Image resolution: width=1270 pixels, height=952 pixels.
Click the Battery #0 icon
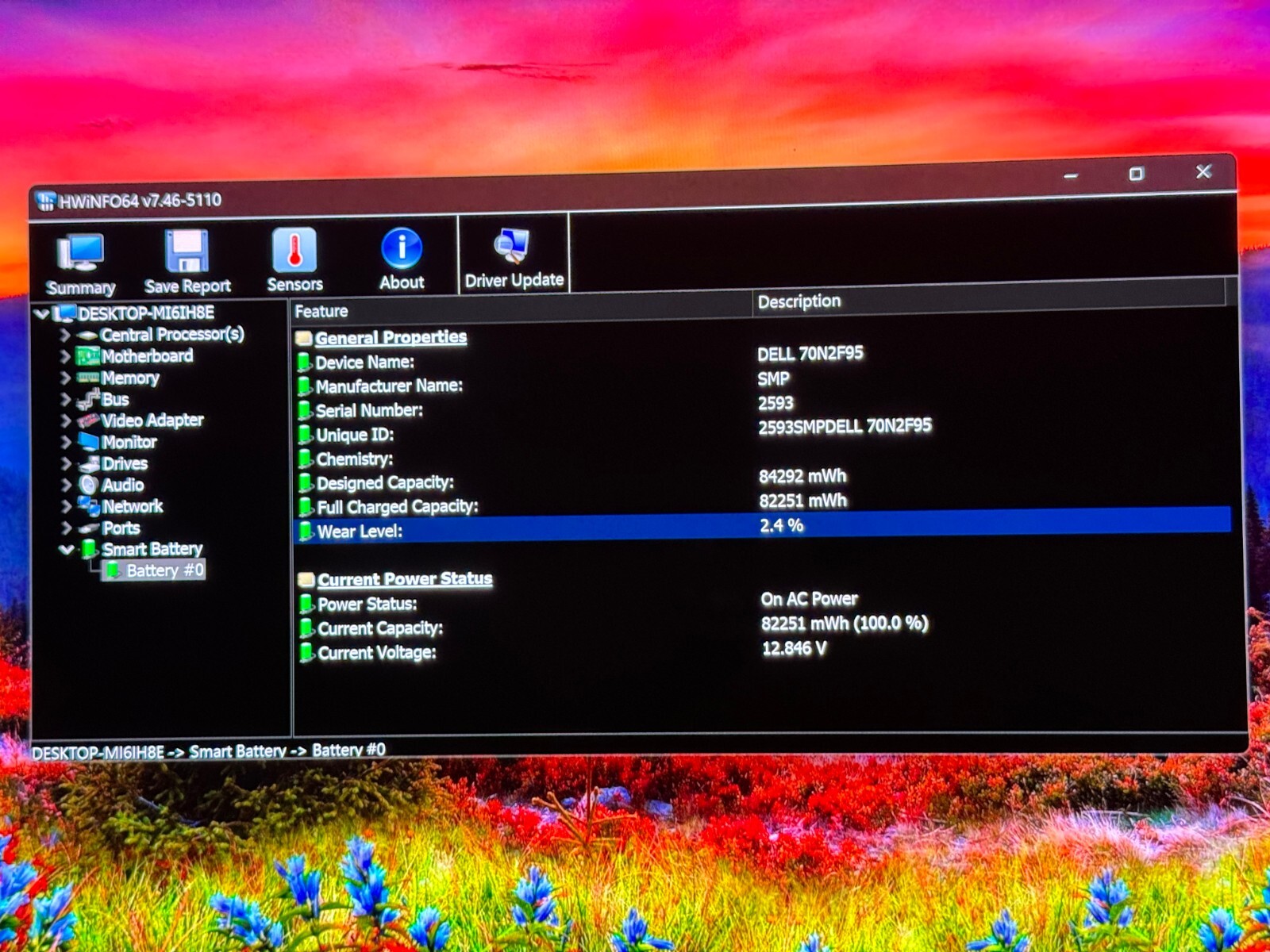coord(114,570)
